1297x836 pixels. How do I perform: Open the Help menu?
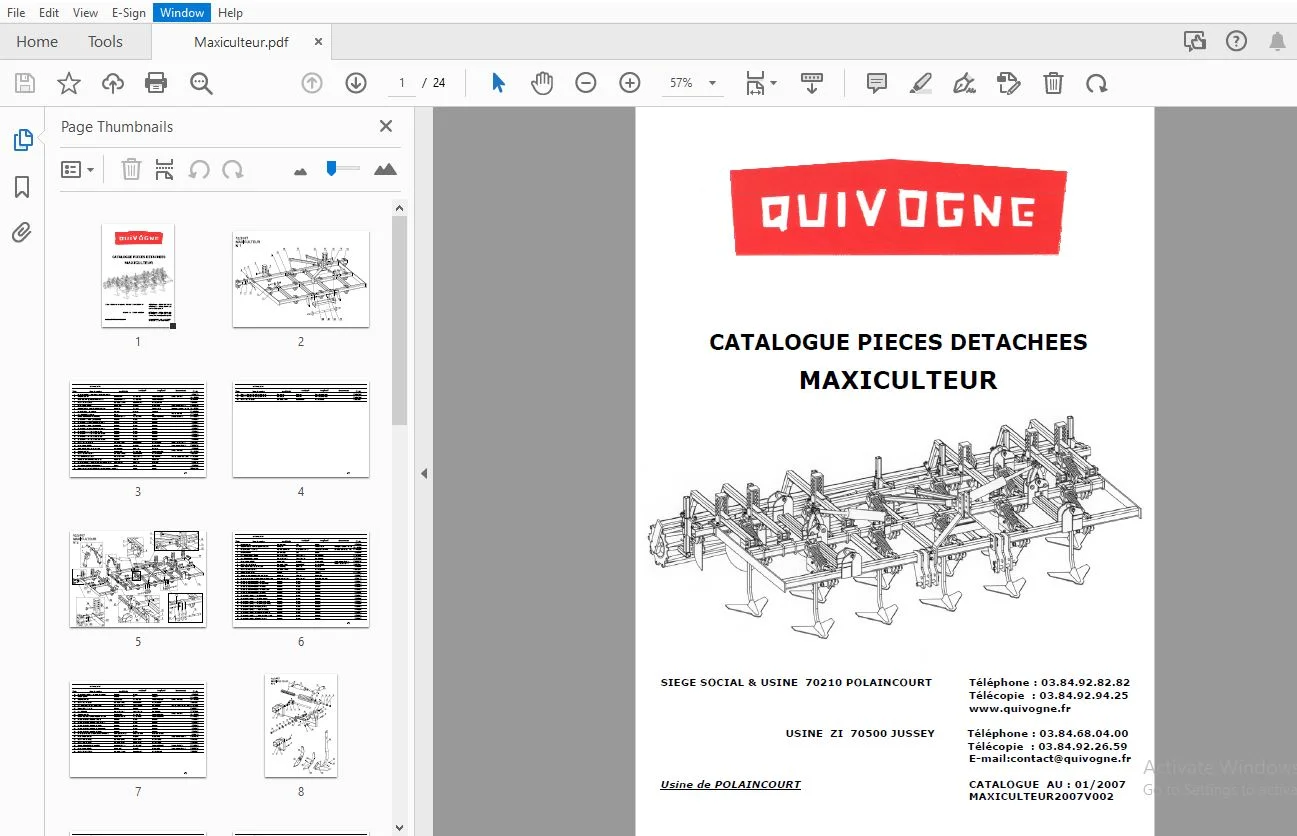pyautogui.click(x=230, y=12)
